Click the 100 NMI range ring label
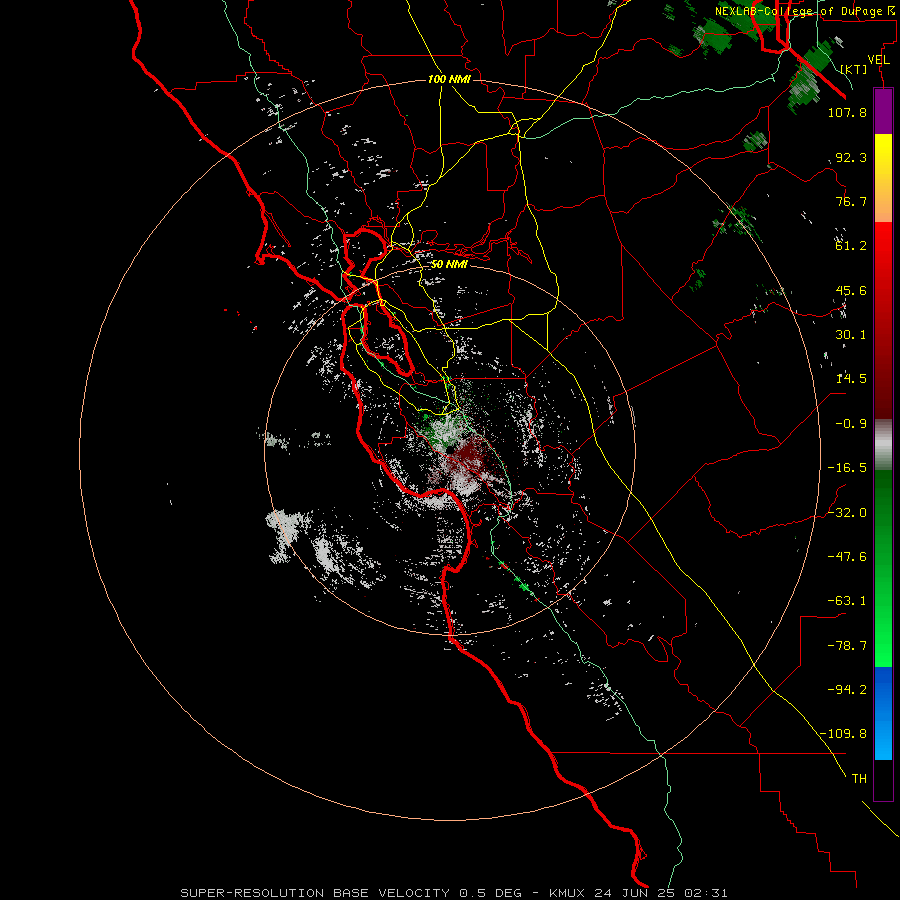 click(449, 79)
